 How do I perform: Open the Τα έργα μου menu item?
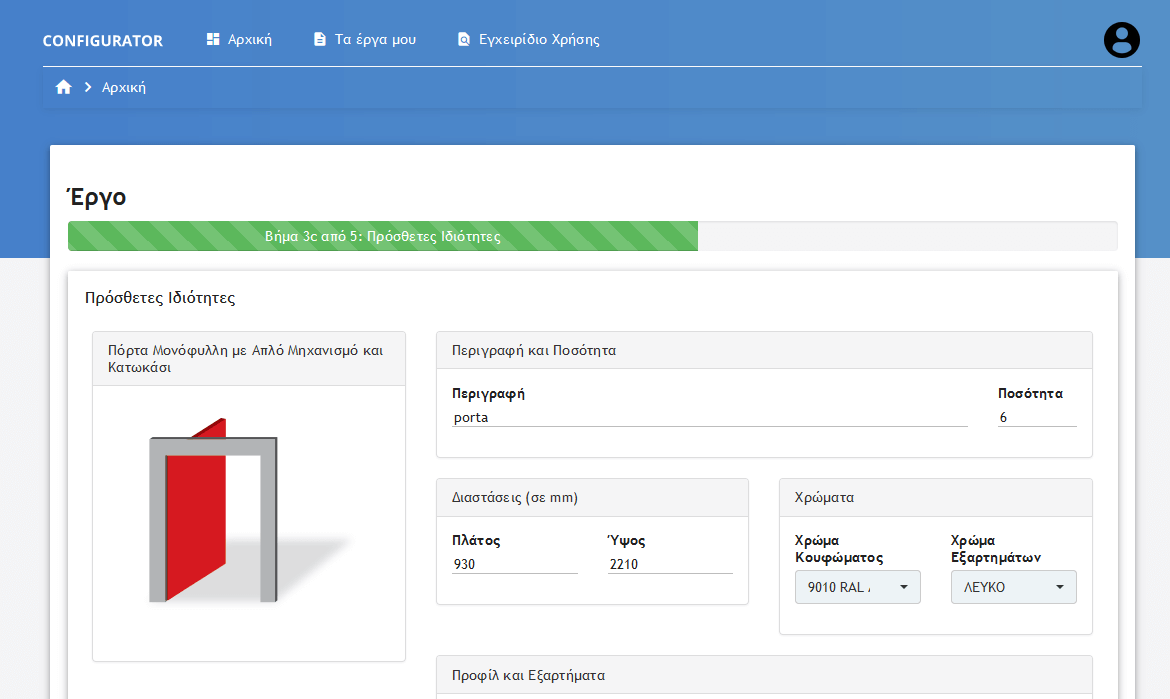[375, 40]
